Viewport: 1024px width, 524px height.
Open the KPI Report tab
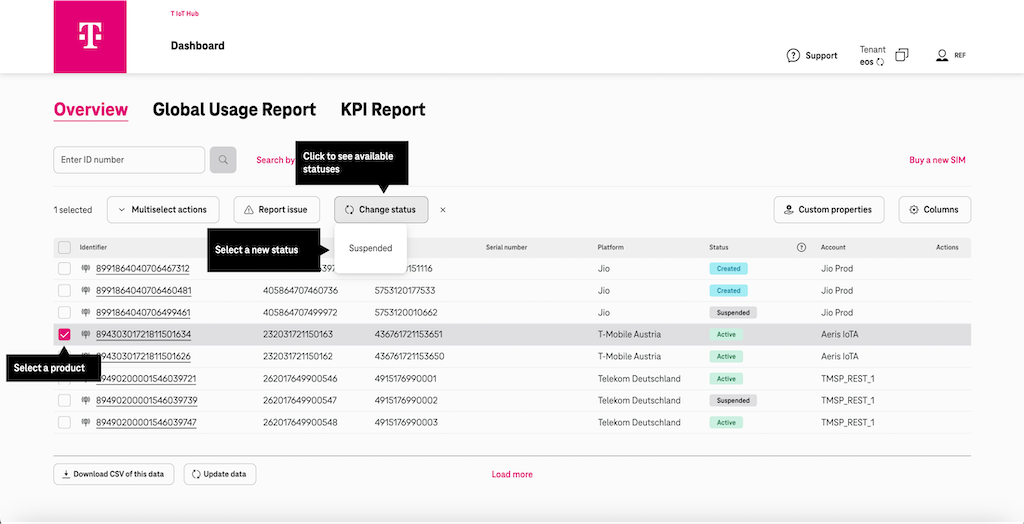(x=383, y=110)
